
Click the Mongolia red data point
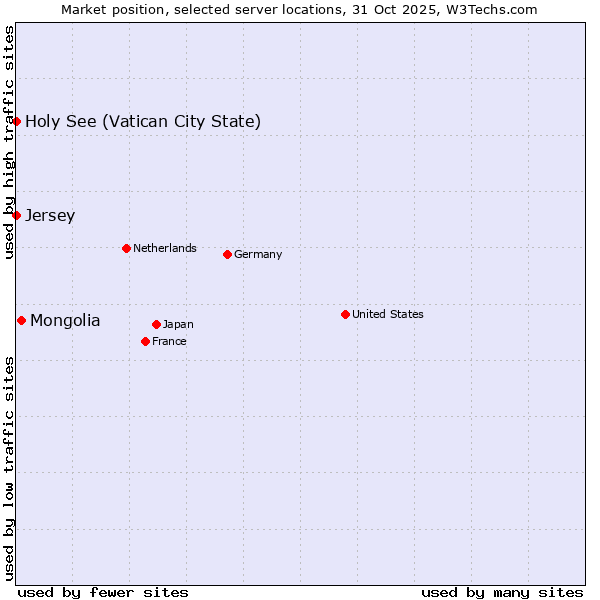(21, 320)
